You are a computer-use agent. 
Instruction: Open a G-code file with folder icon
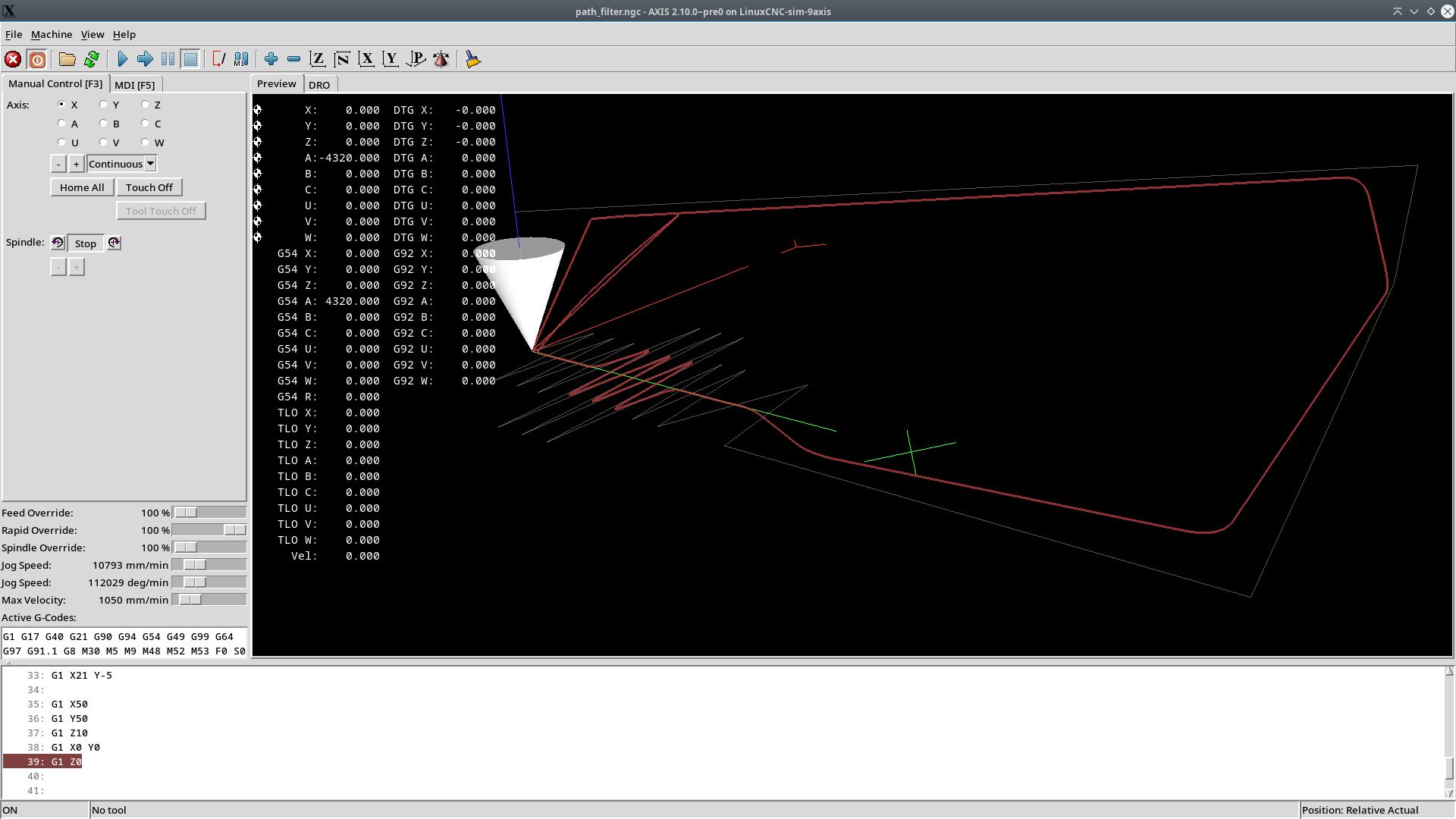[67, 59]
